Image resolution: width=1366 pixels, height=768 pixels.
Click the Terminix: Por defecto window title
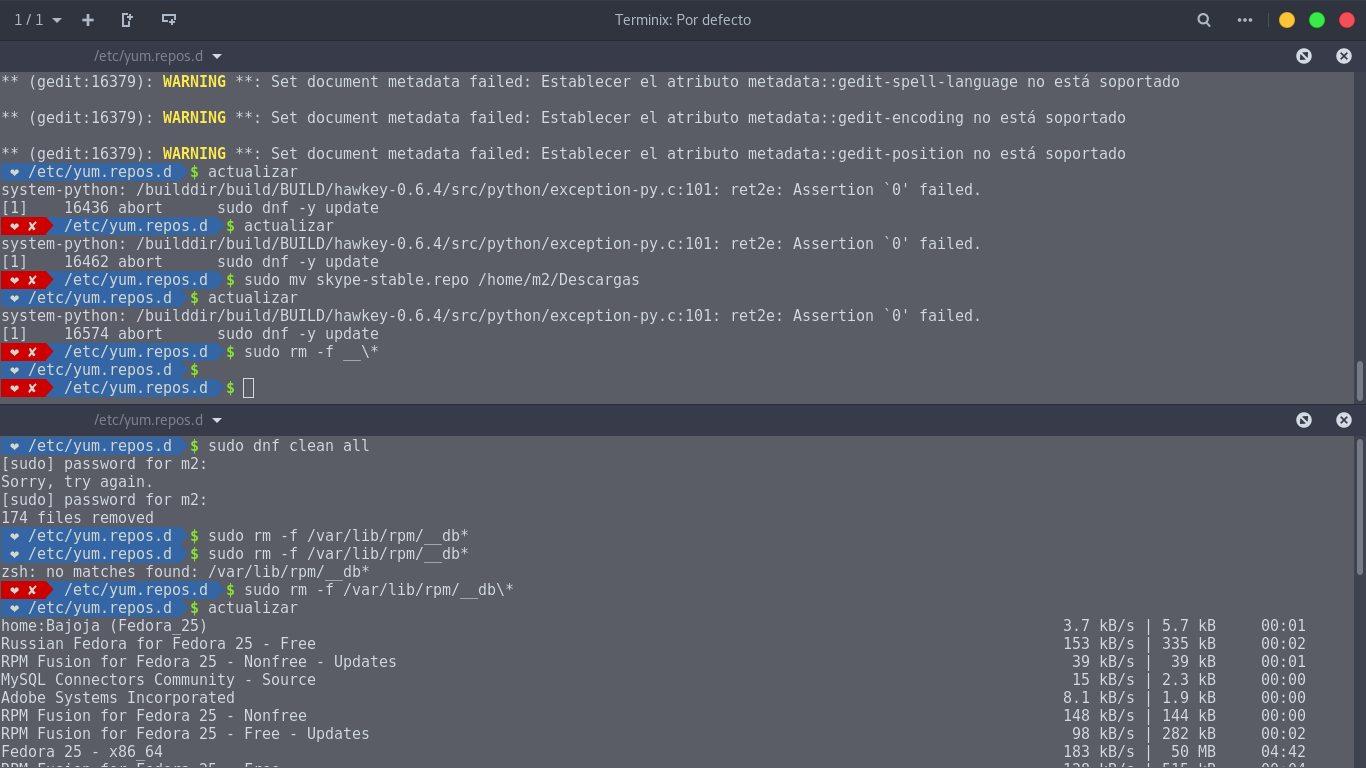[x=683, y=20]
